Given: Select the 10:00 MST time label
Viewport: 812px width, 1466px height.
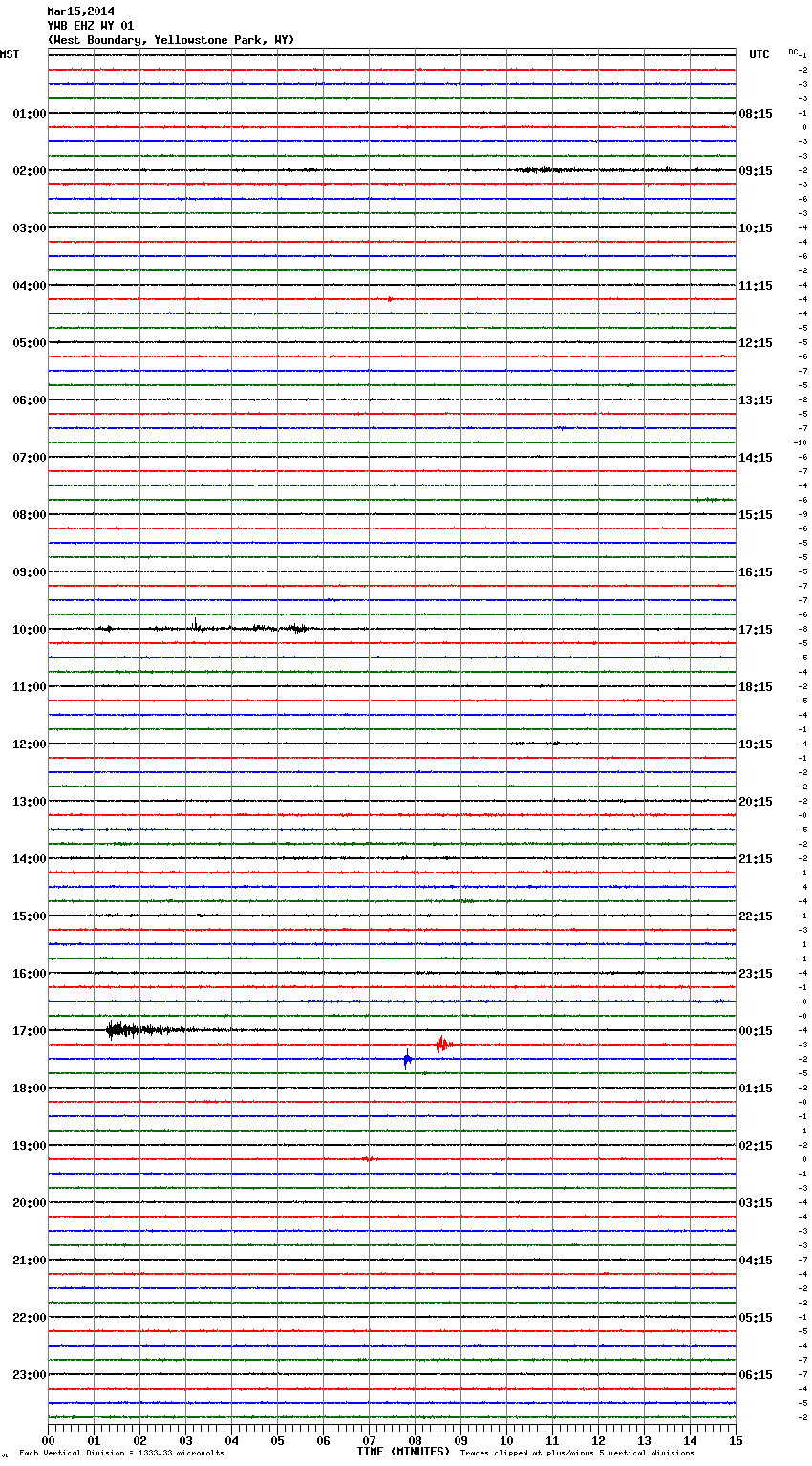Looking at the screenshot, I should (x=30, y=630).
